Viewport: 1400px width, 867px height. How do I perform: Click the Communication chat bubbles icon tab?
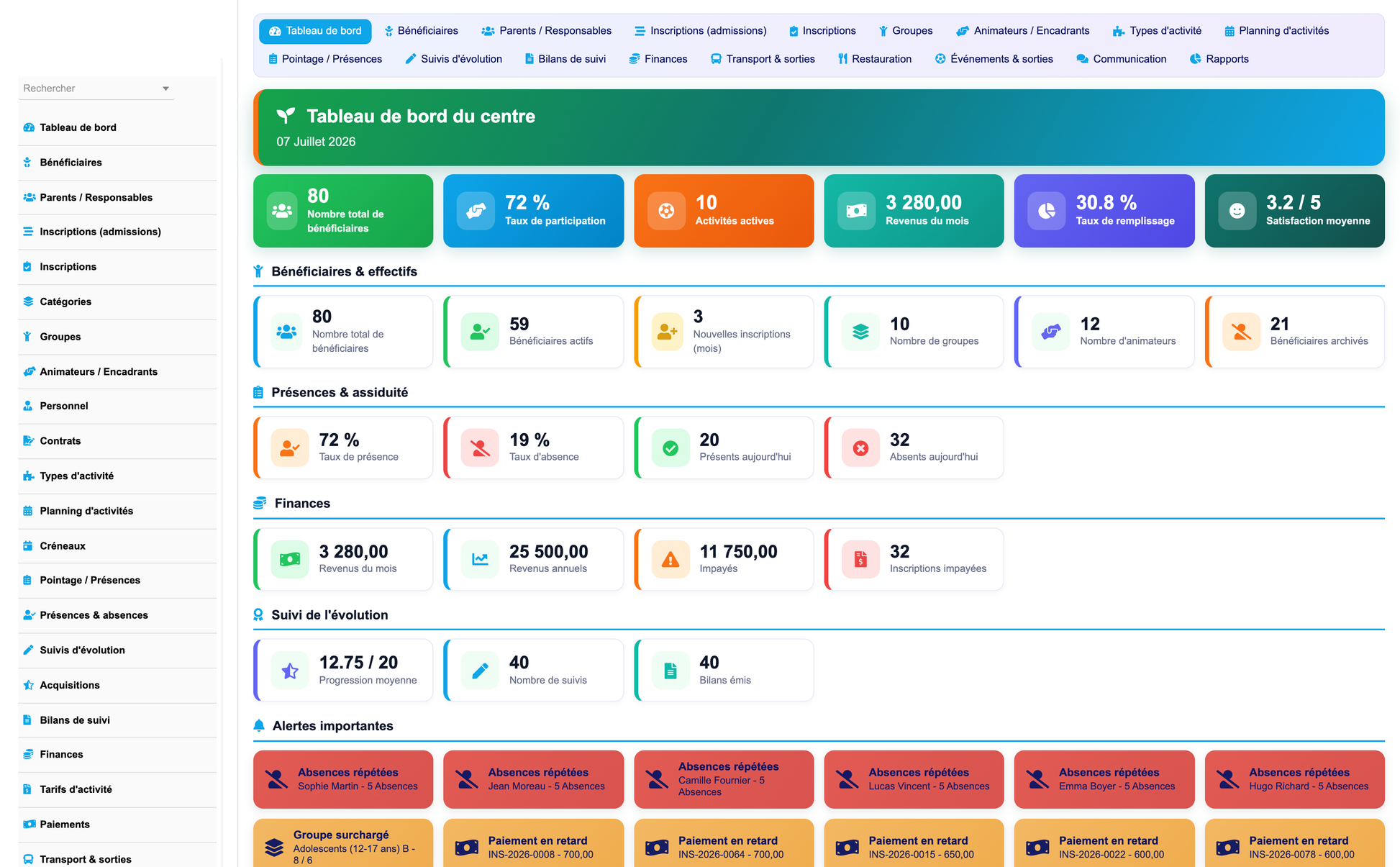point(1082,59)
